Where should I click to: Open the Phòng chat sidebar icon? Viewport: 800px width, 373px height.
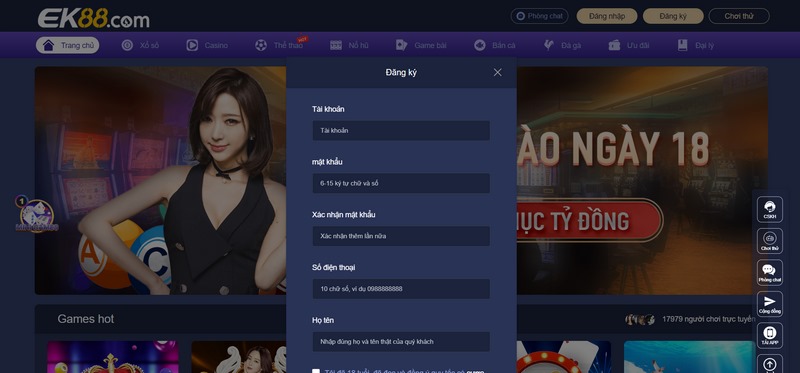pyautogui.click(x=769, y=272)
